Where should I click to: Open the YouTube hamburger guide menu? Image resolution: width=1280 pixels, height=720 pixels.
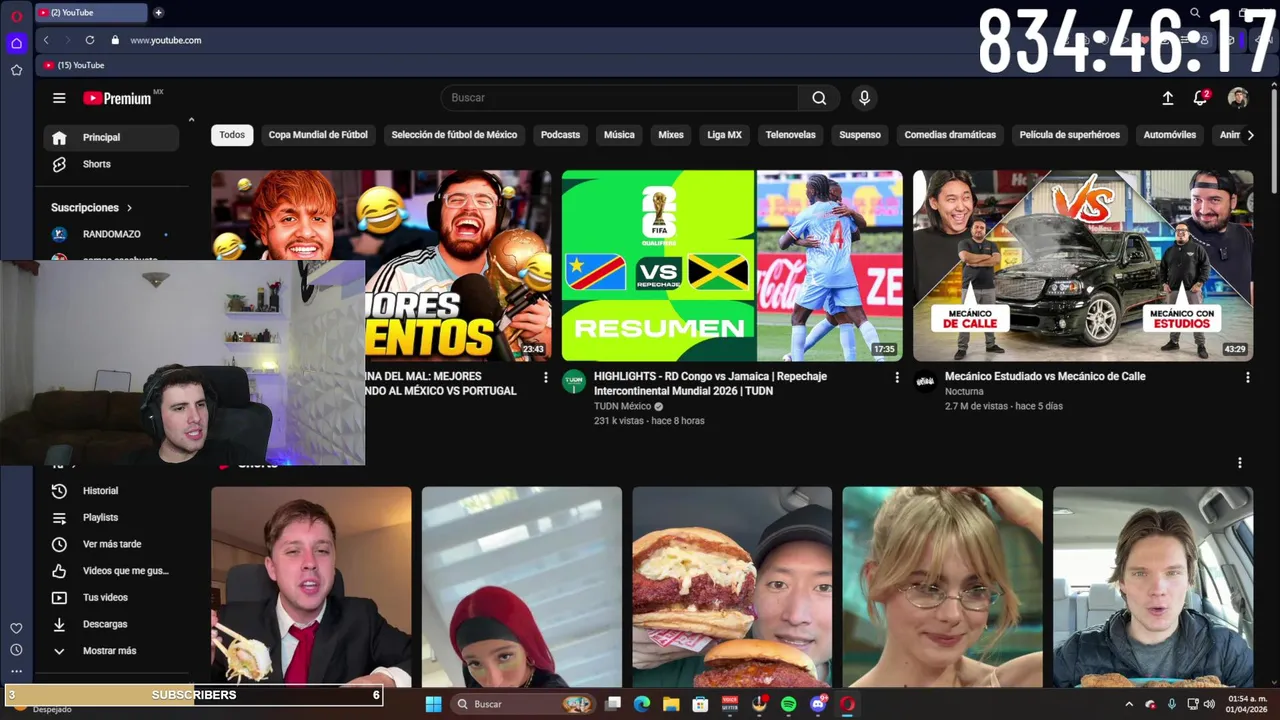click(59, 98)
